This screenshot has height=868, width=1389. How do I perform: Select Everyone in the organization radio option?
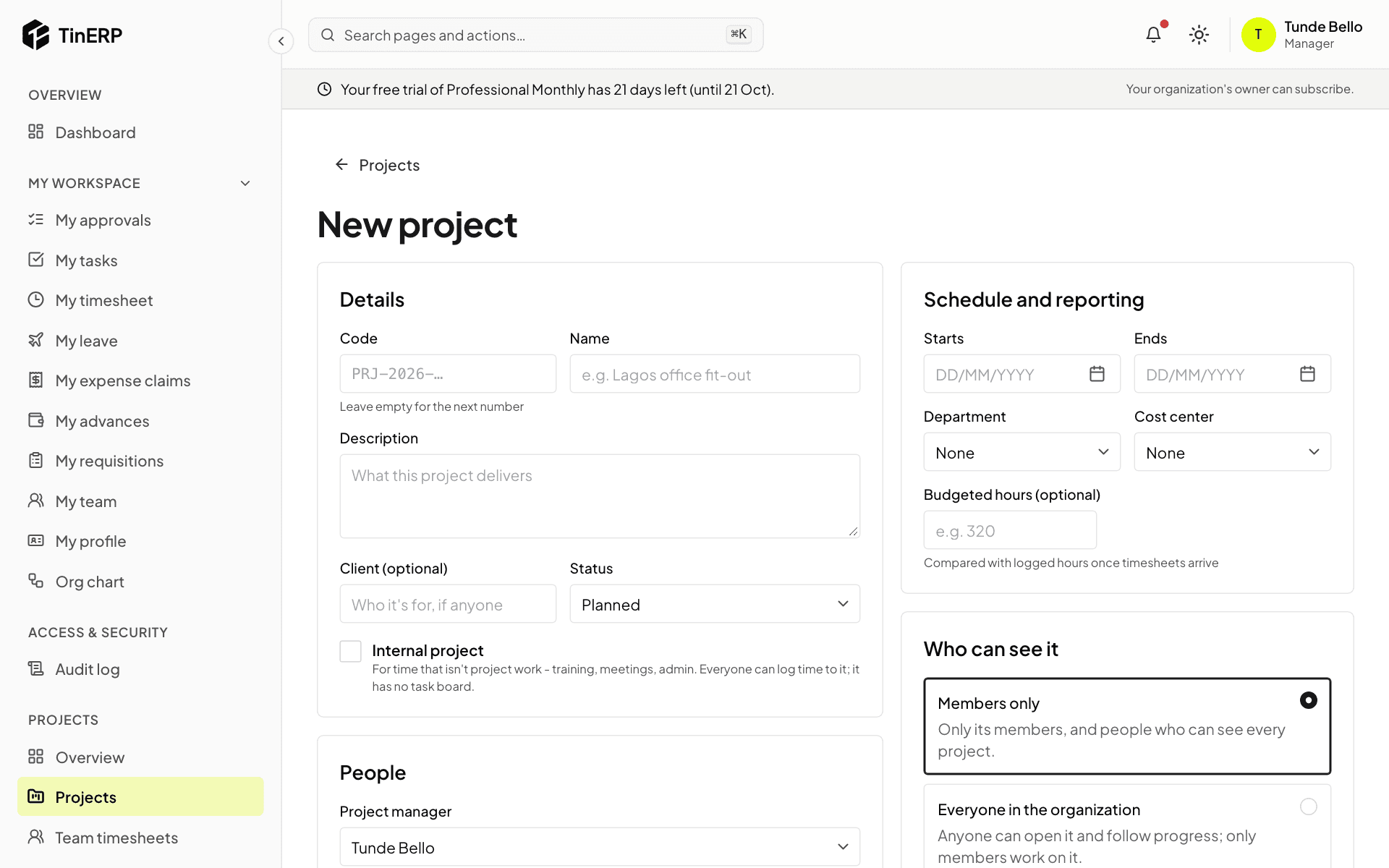pos(1308,807)
